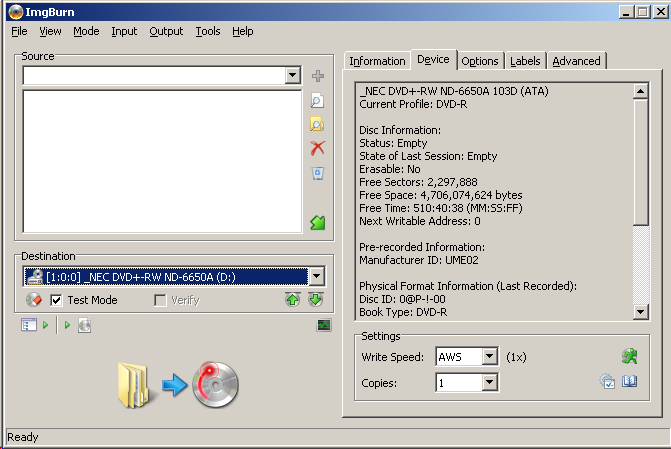Open the File menu
Image resolution: width=671 pixels, height=449 pixels.
[x=19, y=31]
